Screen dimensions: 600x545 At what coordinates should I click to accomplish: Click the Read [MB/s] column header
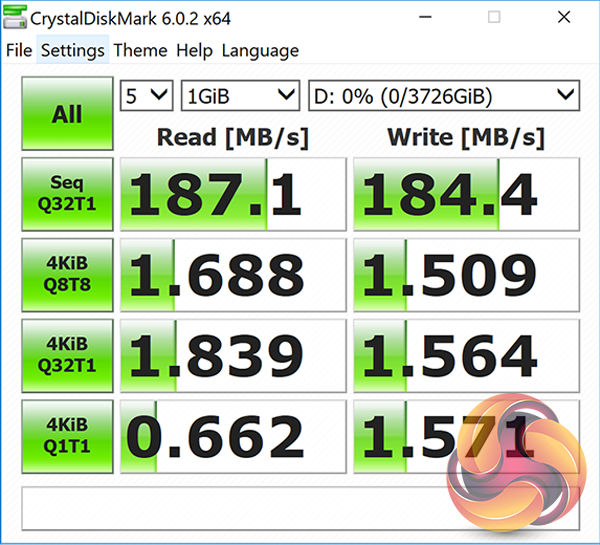point(233,137)
